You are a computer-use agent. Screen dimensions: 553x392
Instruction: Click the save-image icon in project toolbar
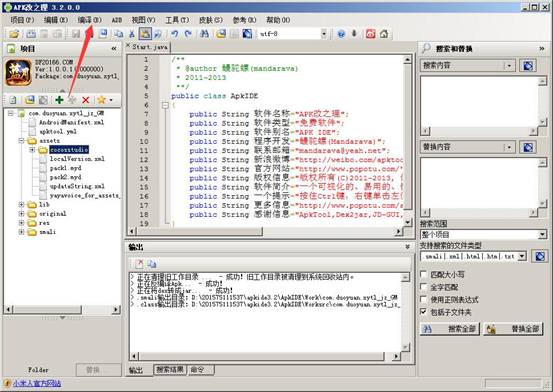29,100
